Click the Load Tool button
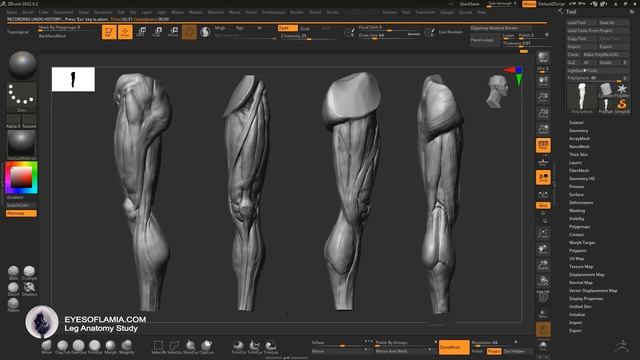This screenshot has width=640, height=360. 582,22
